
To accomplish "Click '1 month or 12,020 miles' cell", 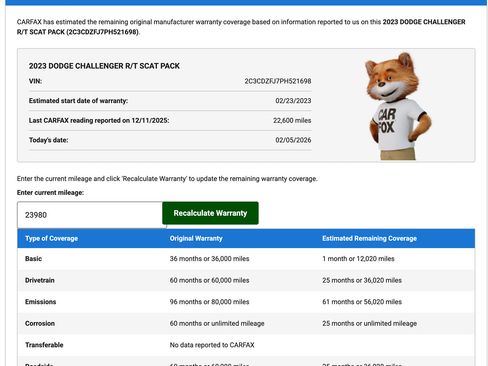I will pyautogui.click(x=358, y=259).
